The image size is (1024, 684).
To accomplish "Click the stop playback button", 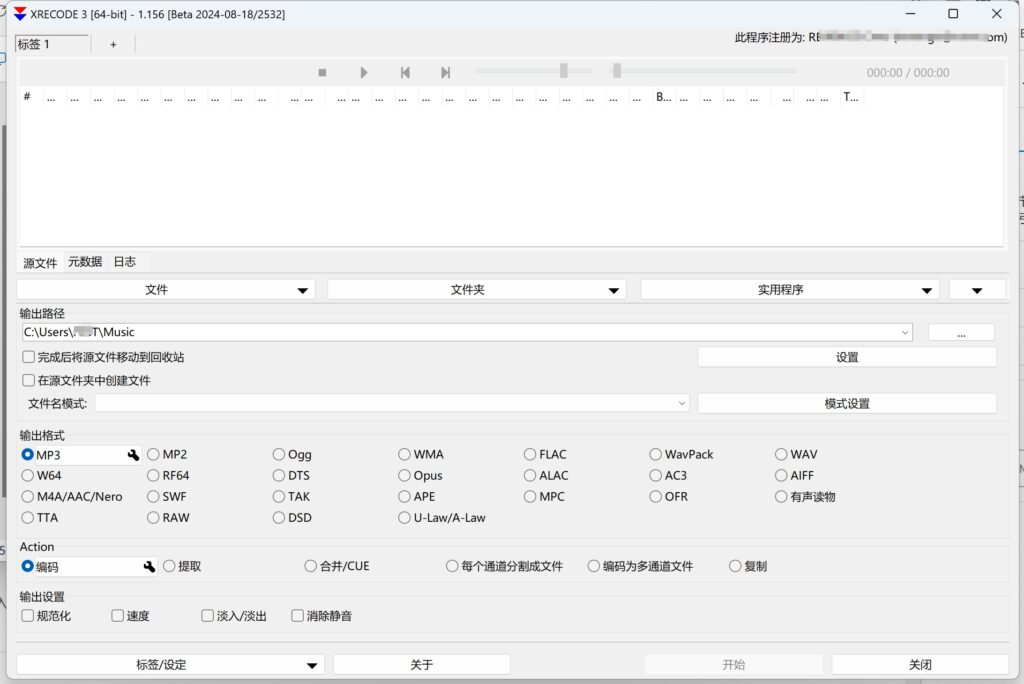I will pyautogui.click(x=322, y=73).
